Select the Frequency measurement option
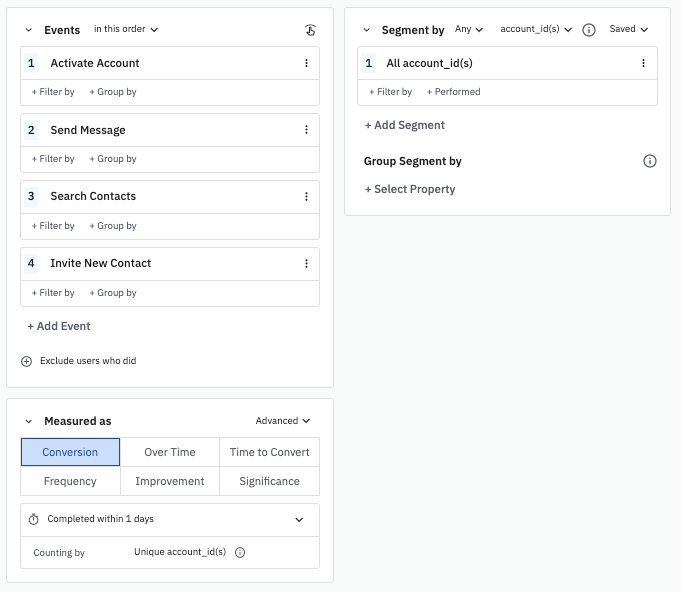 [70, 481]
